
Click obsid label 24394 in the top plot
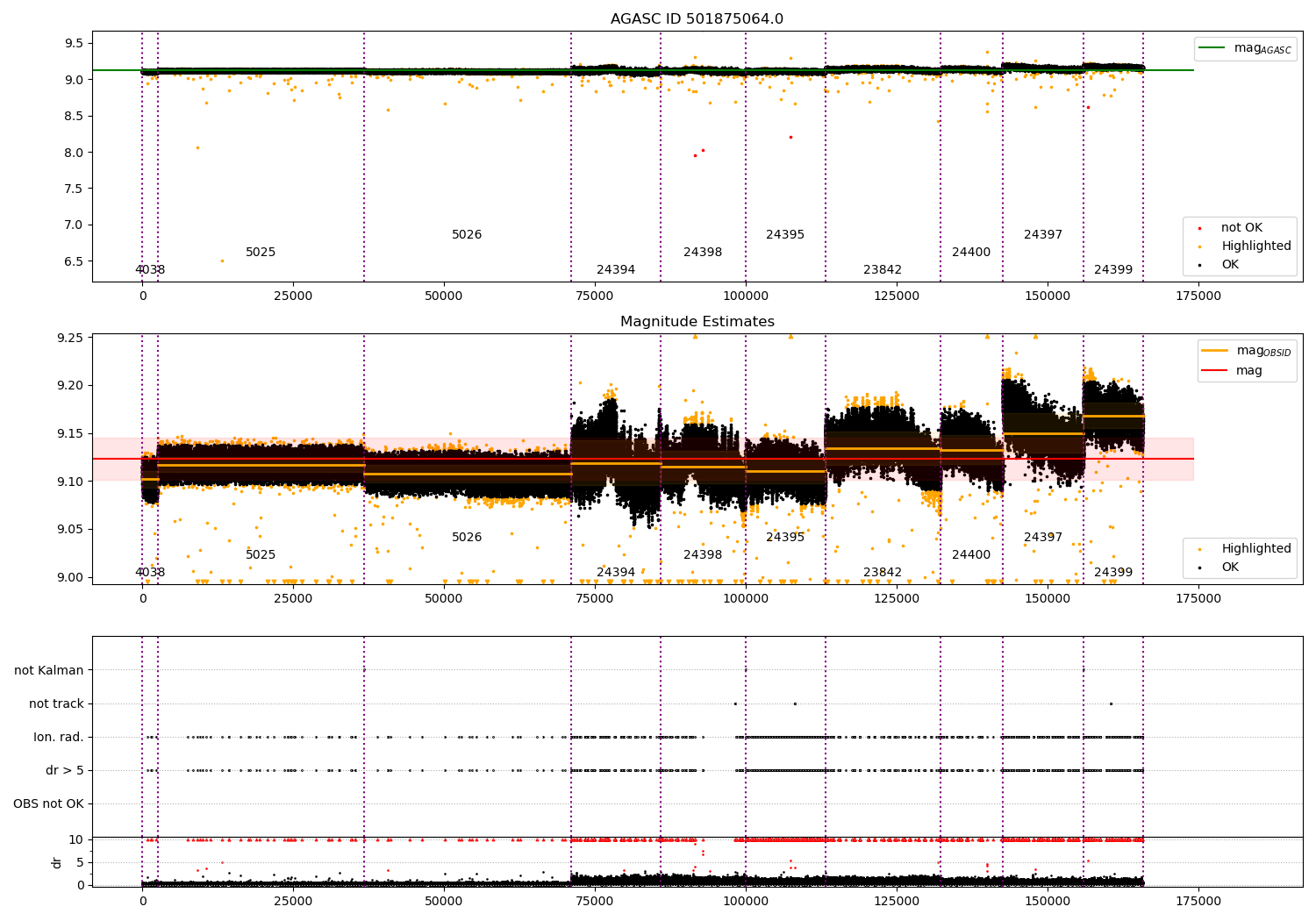tap(616, 270)
